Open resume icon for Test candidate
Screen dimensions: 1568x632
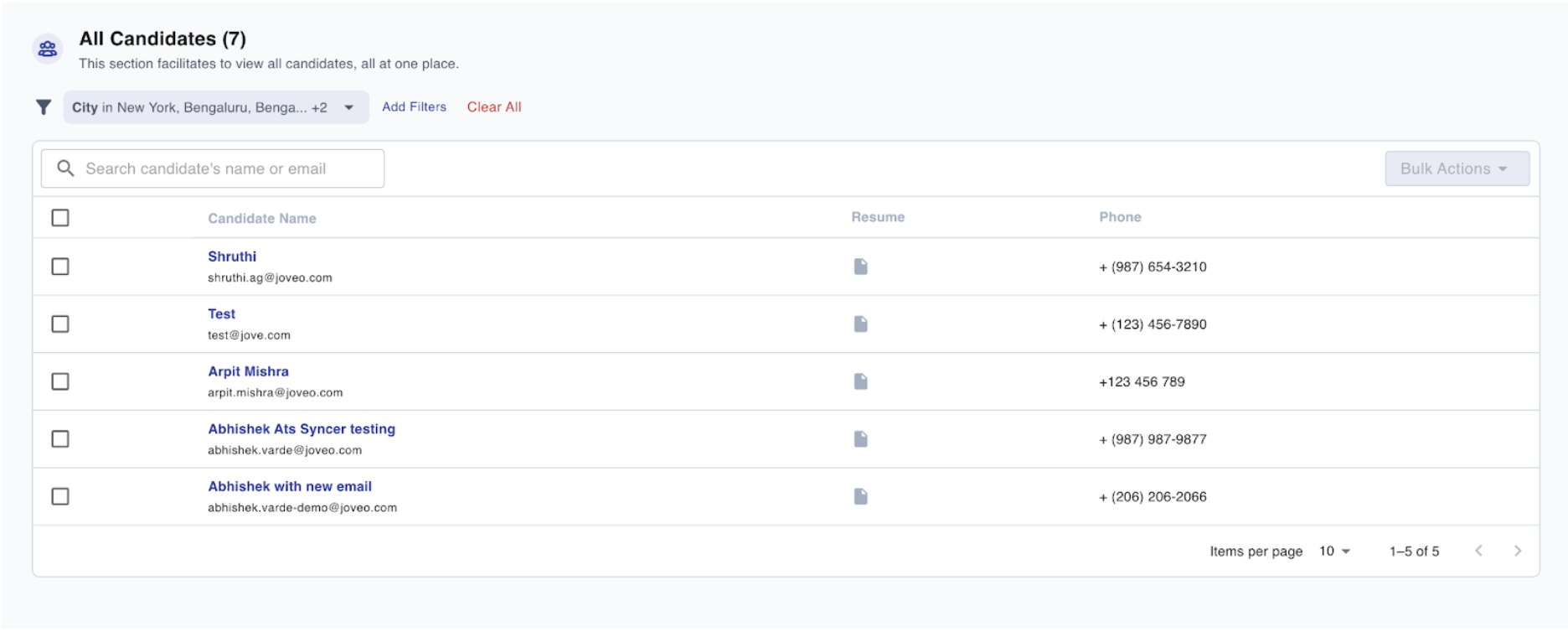860,324
